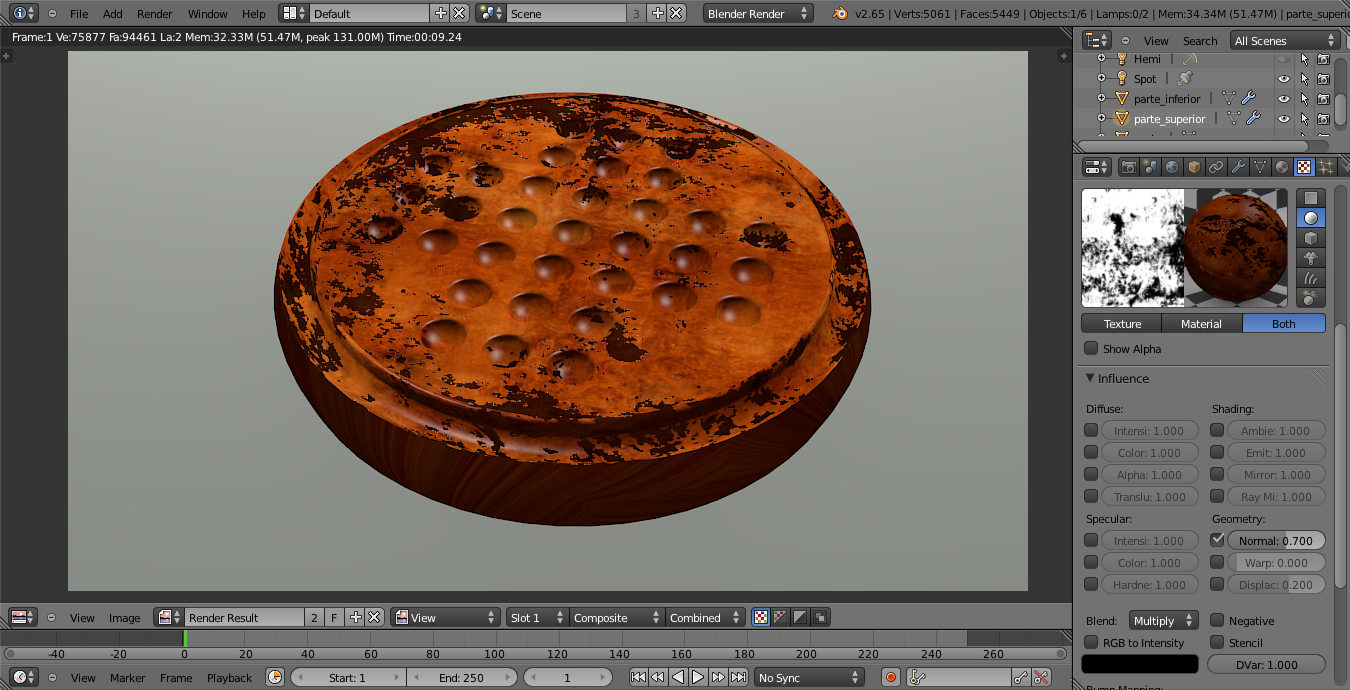1350x690 pixels.
Task: Play animation in reverse
Action: [678, 678]
